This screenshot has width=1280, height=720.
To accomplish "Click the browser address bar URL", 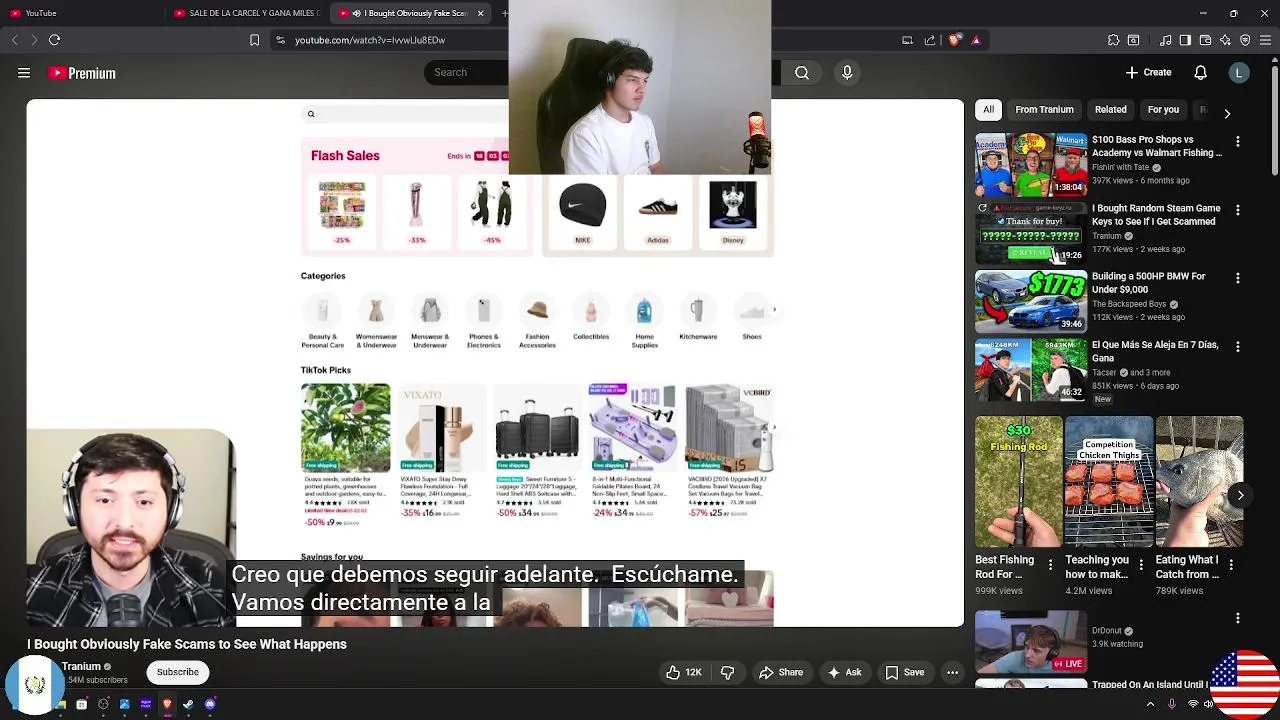I will click(370, 40).
